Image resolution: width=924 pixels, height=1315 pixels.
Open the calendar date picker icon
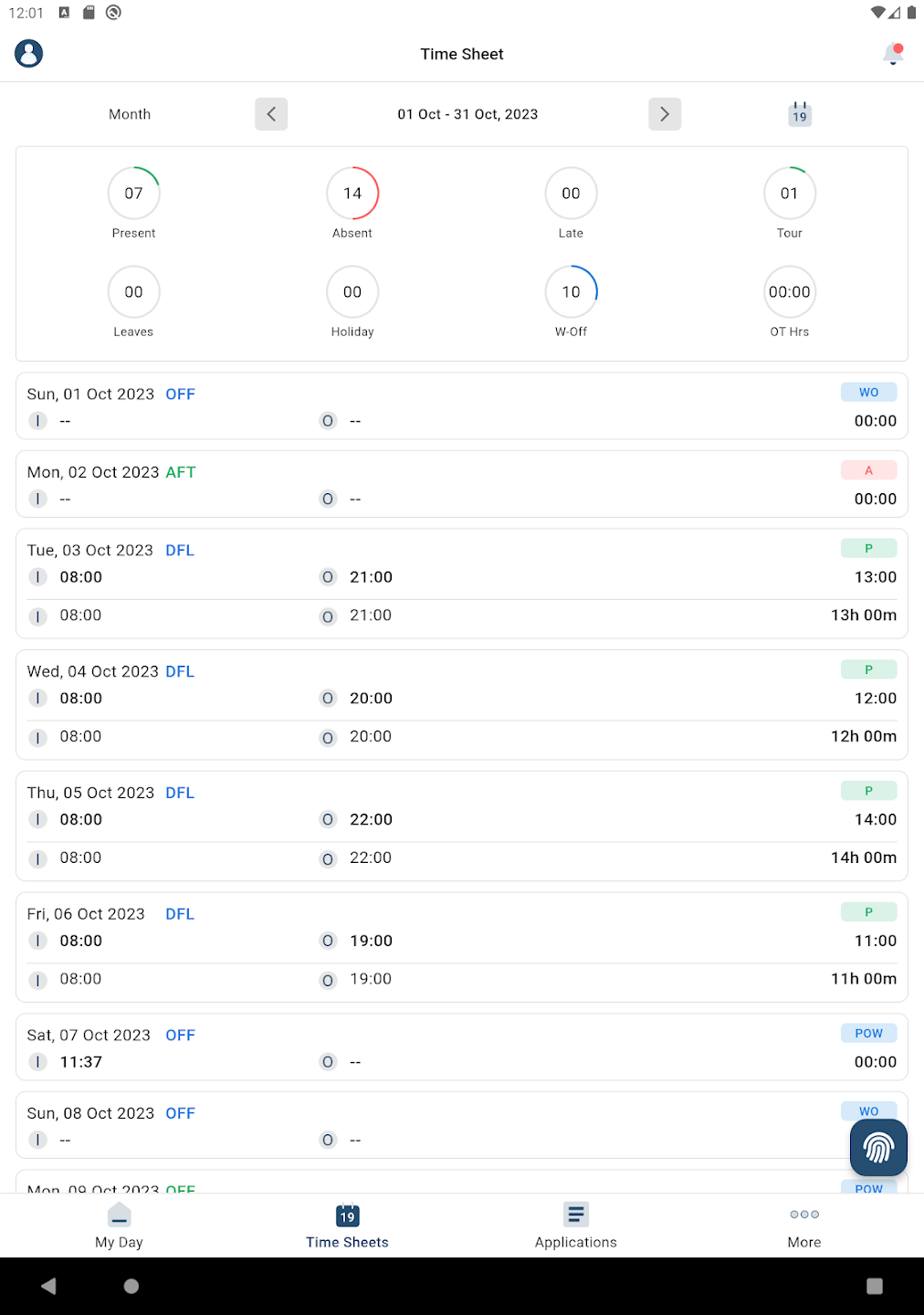(800, 114)
